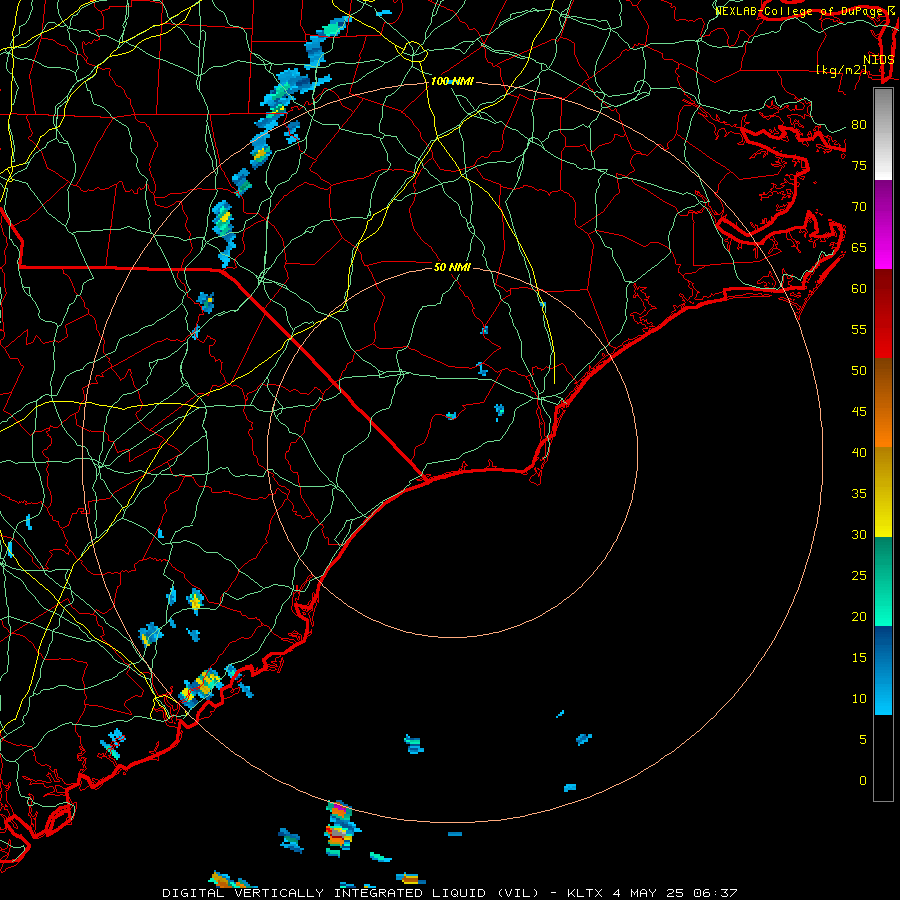The height and width of the screenshot is (900, 900).
Task: Click the 5 value on the color scale
Action: [x=863, y=739]
